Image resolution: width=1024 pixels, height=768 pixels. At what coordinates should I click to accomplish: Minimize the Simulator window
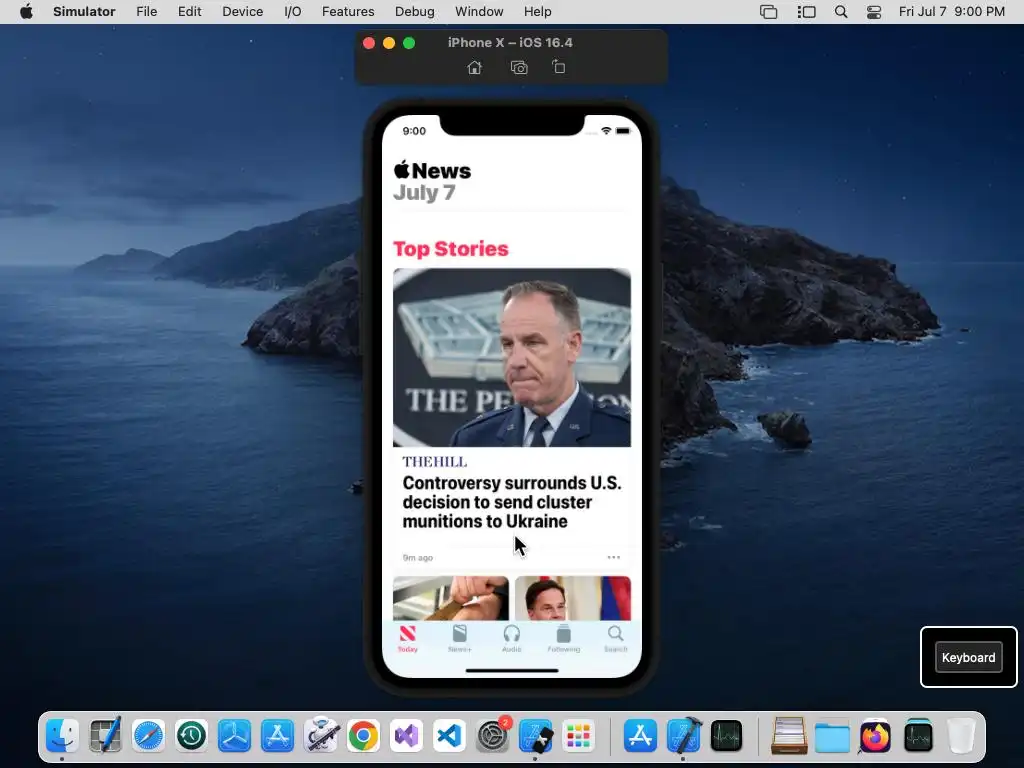click(x=389, y=43)
